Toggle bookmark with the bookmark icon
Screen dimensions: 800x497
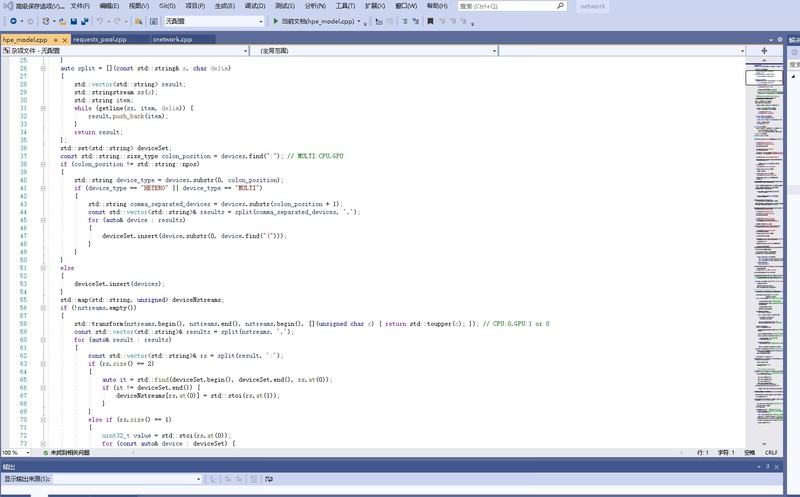tap(430, 21)
